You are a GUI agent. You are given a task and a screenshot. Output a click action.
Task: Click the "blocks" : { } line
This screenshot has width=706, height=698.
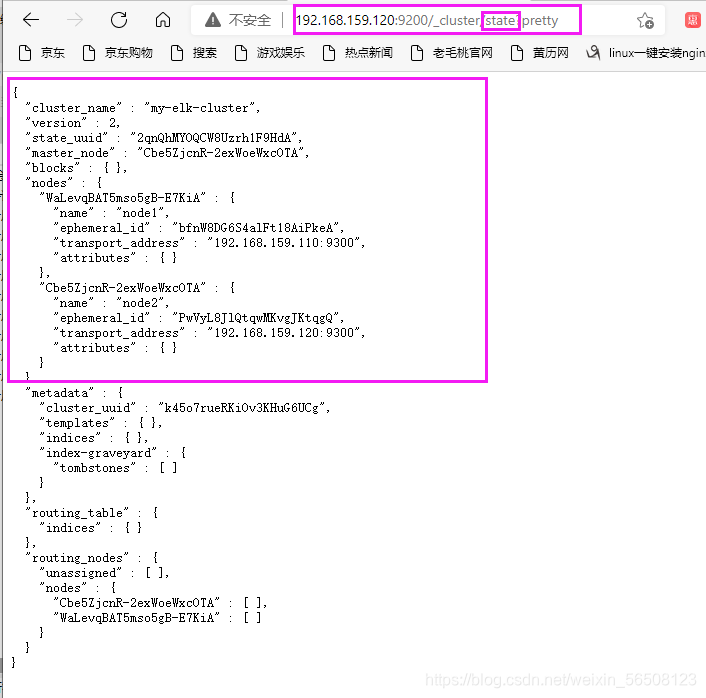click(x=76, y=168)
